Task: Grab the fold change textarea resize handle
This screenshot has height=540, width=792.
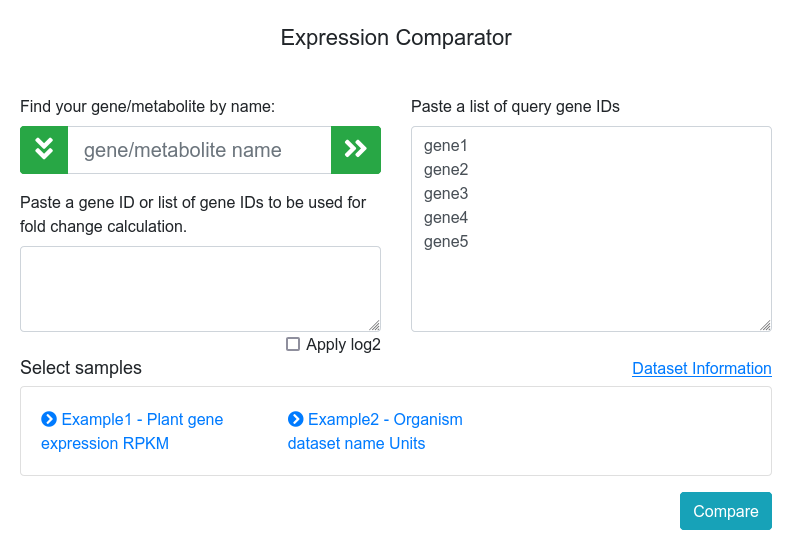Action: coord(375,325)
